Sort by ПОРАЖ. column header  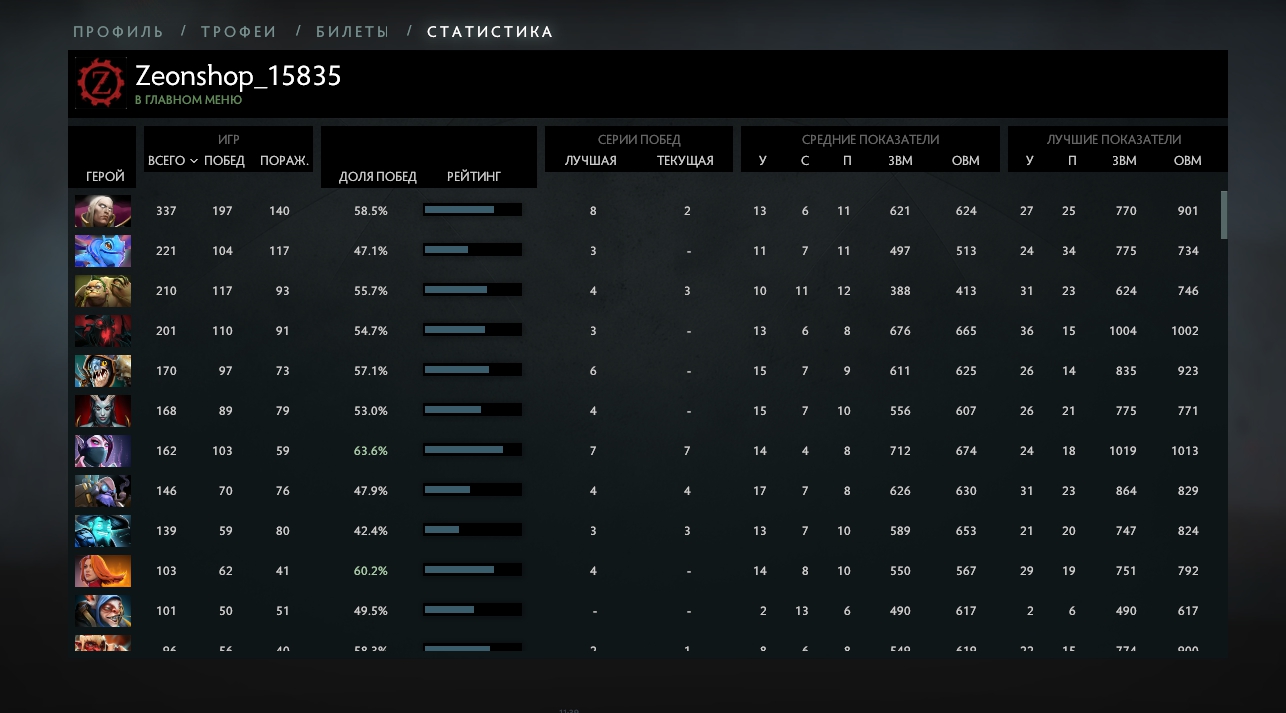click(x=285, y=161)
